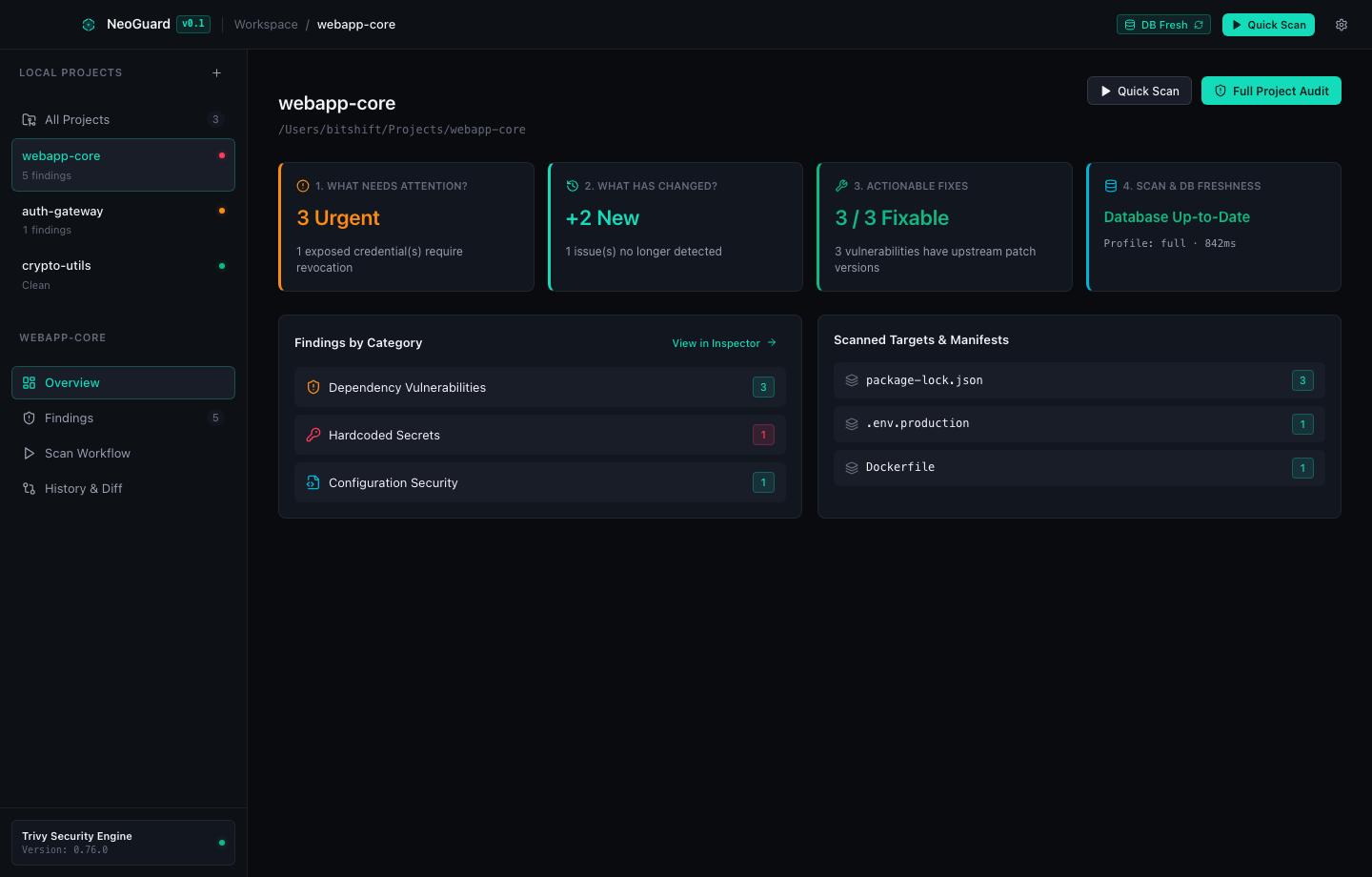Click the Findings shield icon

click(30, 418)
